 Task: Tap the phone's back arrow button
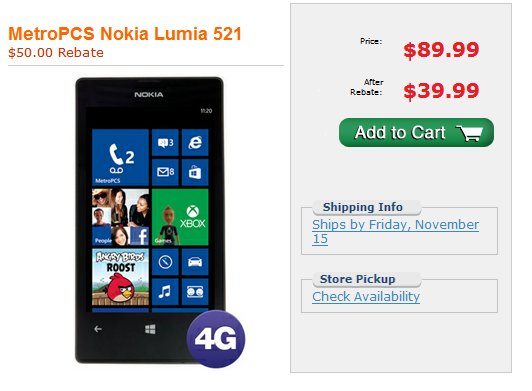pos(98,329)
